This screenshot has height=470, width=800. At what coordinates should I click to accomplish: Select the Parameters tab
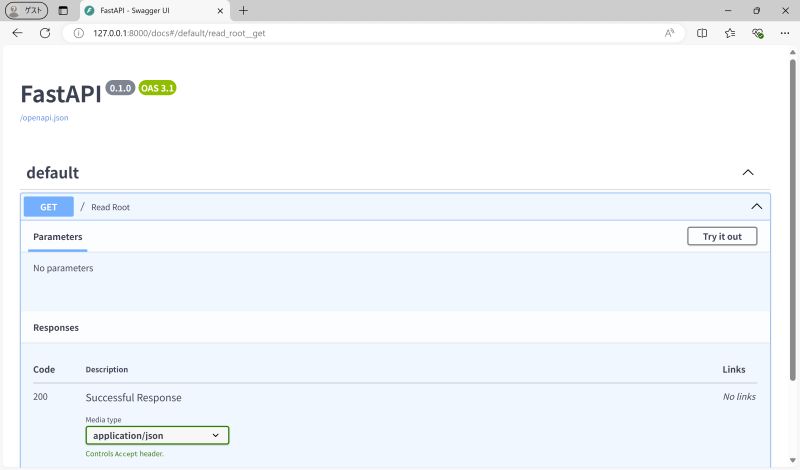tap(58, 237)
